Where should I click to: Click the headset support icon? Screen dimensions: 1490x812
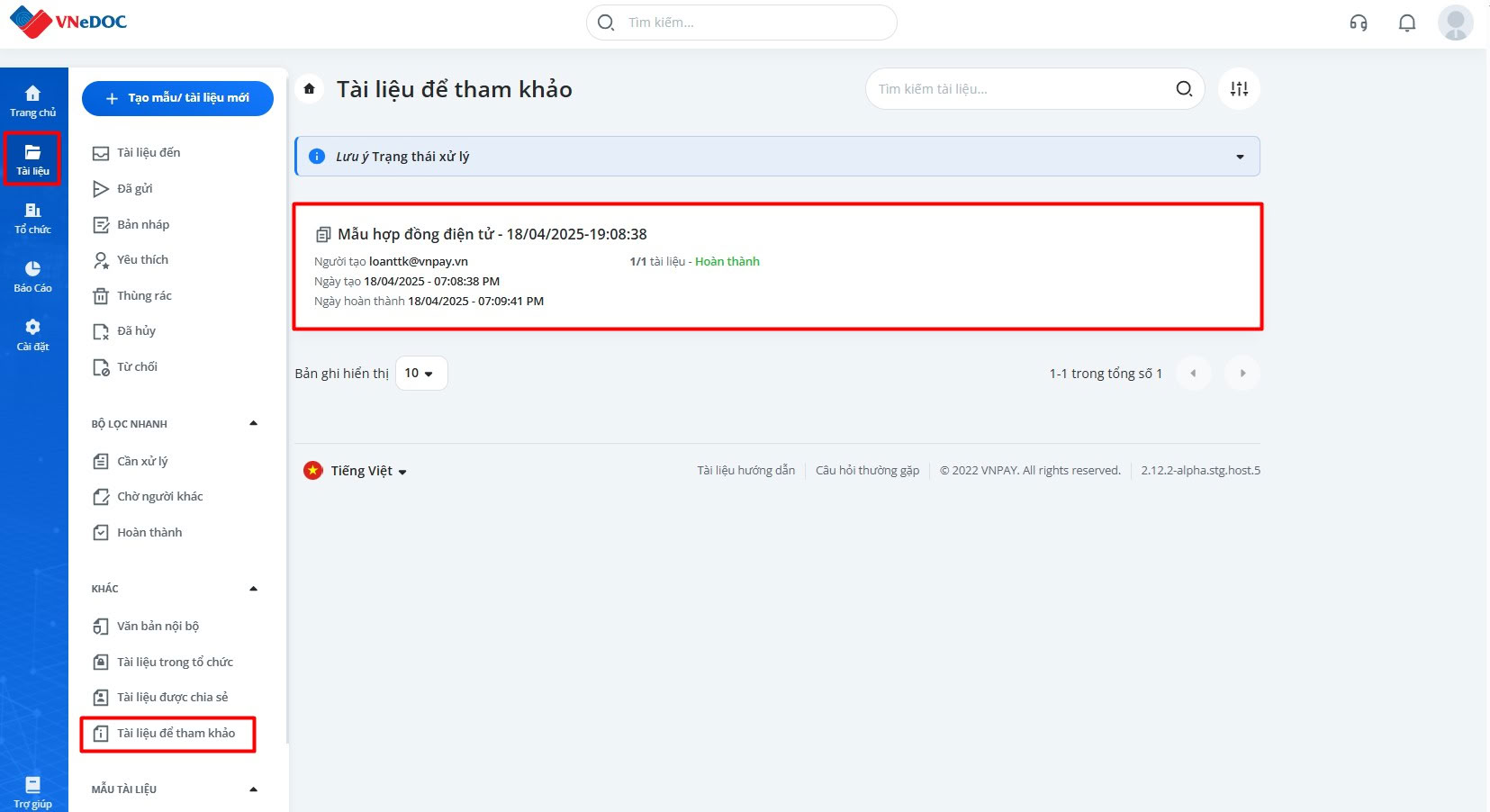pyautogui.click(x=1359, y=23)
